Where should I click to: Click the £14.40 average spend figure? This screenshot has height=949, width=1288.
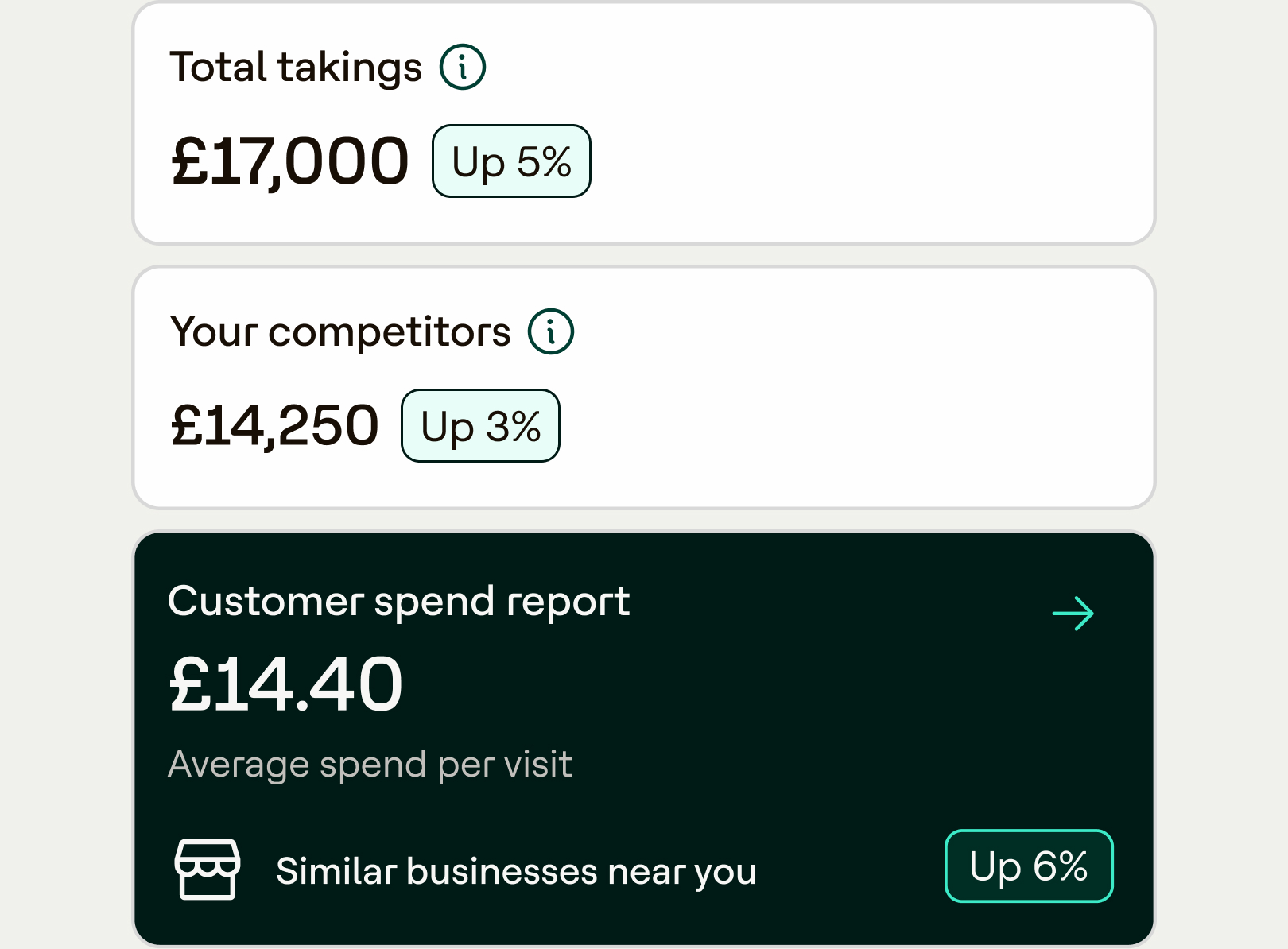tap(286, 684)
